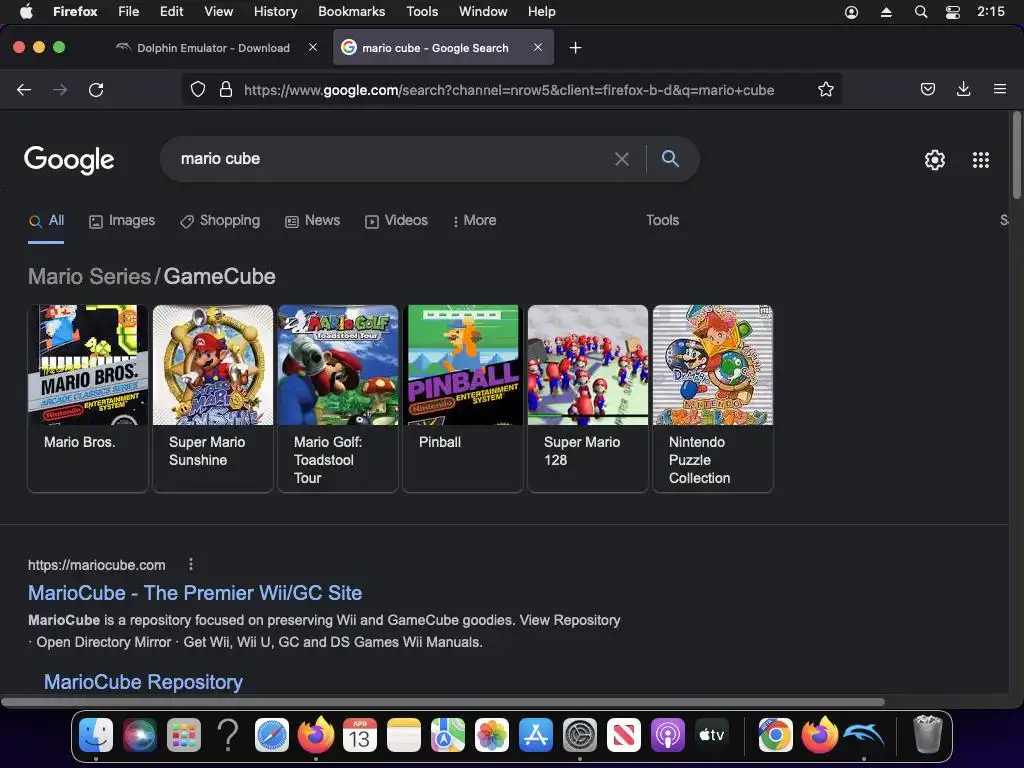This screenshot has width=1024, height=768.
Task: Open App Store from the Dock
Action: 536,735
